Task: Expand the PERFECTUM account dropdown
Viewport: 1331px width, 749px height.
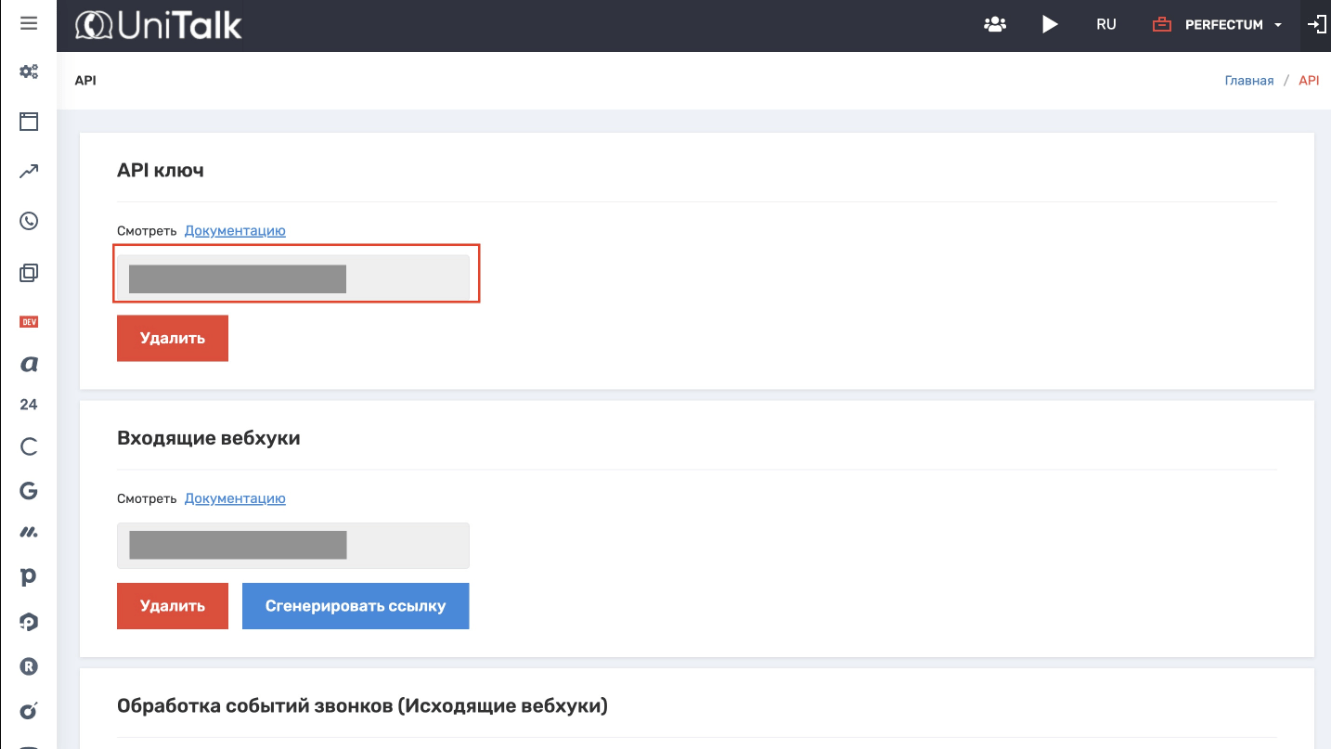Action: coord(1233,25)
